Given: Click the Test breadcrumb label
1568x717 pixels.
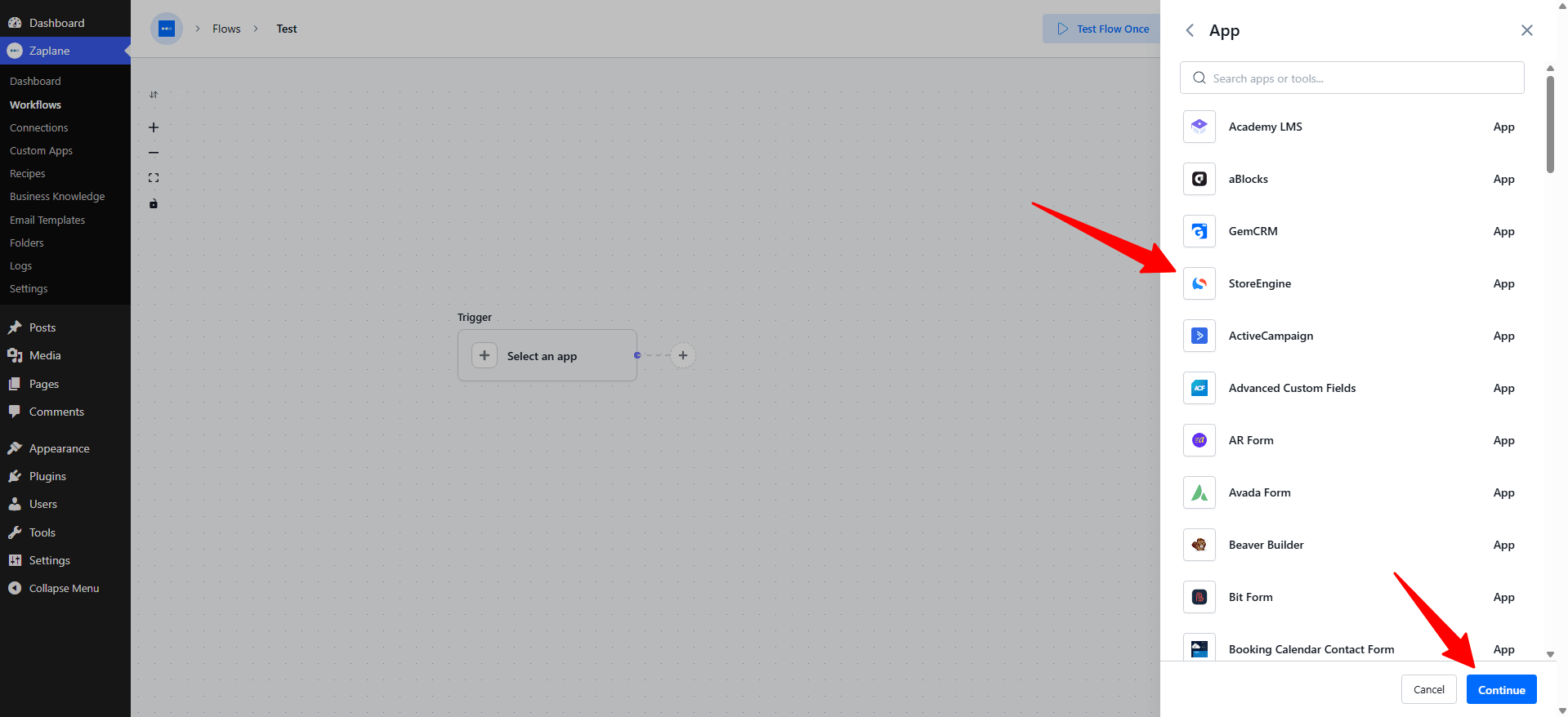Looking at the screenshot, I should 287,29.
